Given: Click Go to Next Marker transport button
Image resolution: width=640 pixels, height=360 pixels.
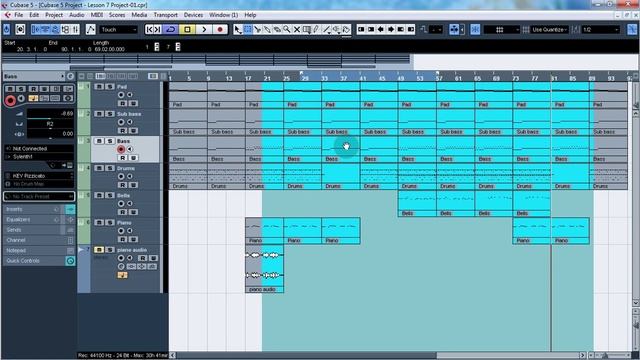Looking at the screenshot, I should [x=158, y=29].
